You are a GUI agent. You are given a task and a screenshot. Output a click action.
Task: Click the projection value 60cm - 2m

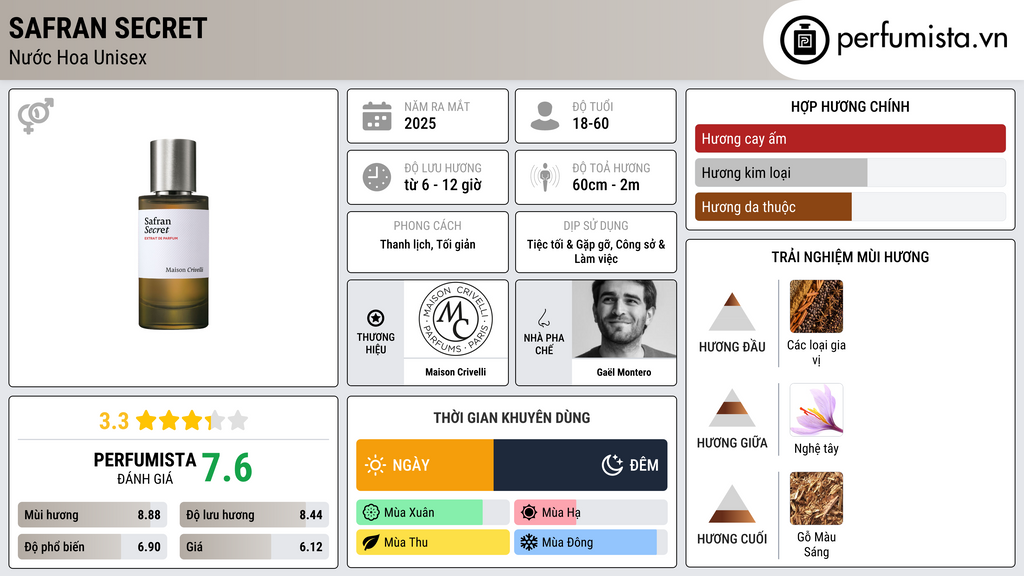point(606,185)
